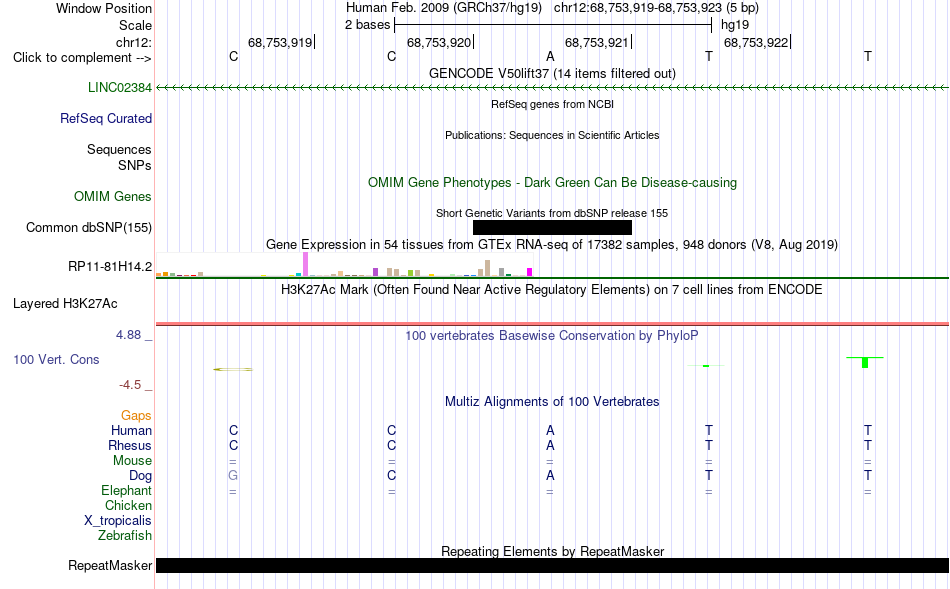
Task: Click the A base in Rhesus row
Action: (x=550, y=445)
